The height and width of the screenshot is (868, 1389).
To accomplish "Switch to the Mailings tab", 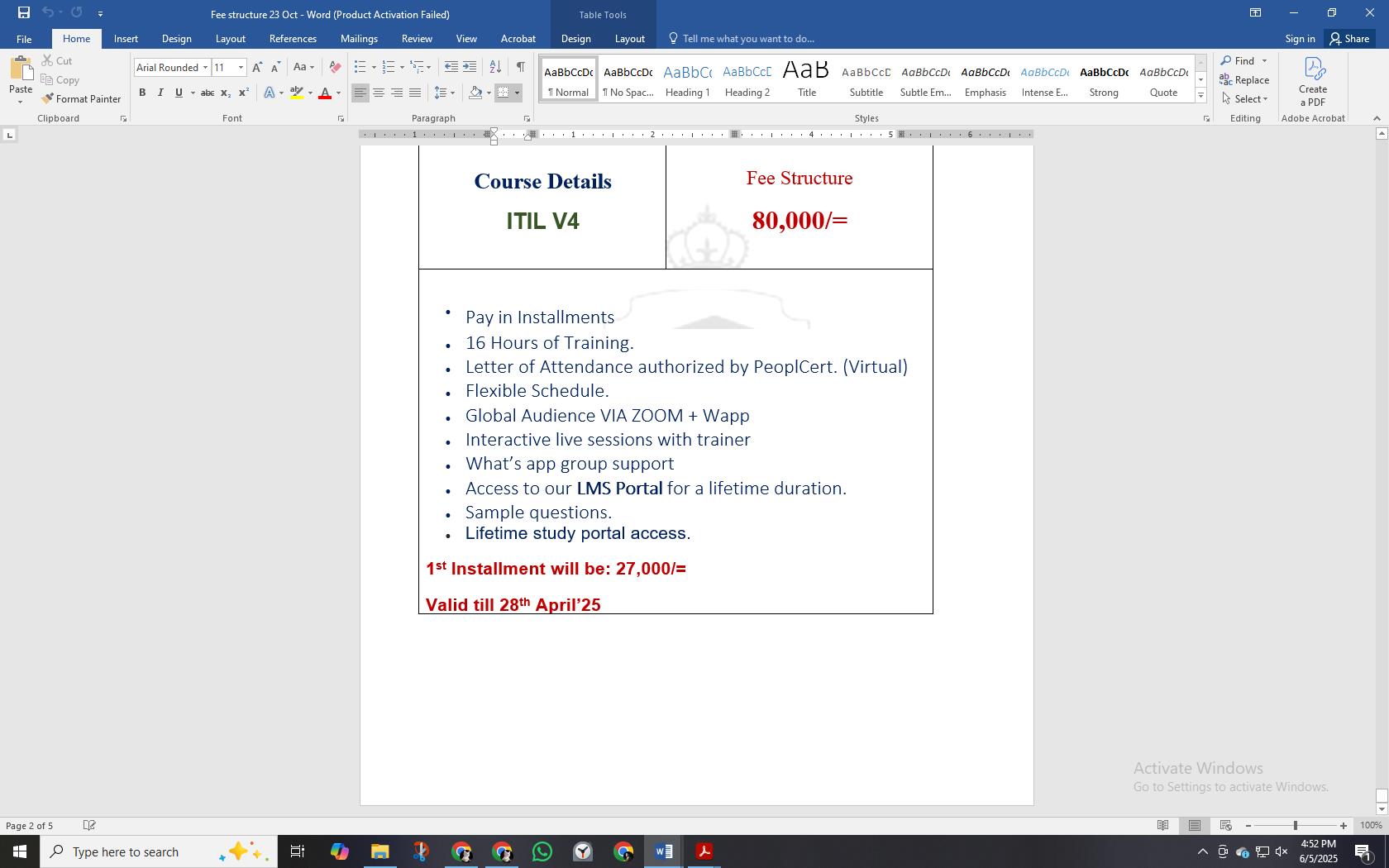I will pyautogui.click(x=359, y=39).
